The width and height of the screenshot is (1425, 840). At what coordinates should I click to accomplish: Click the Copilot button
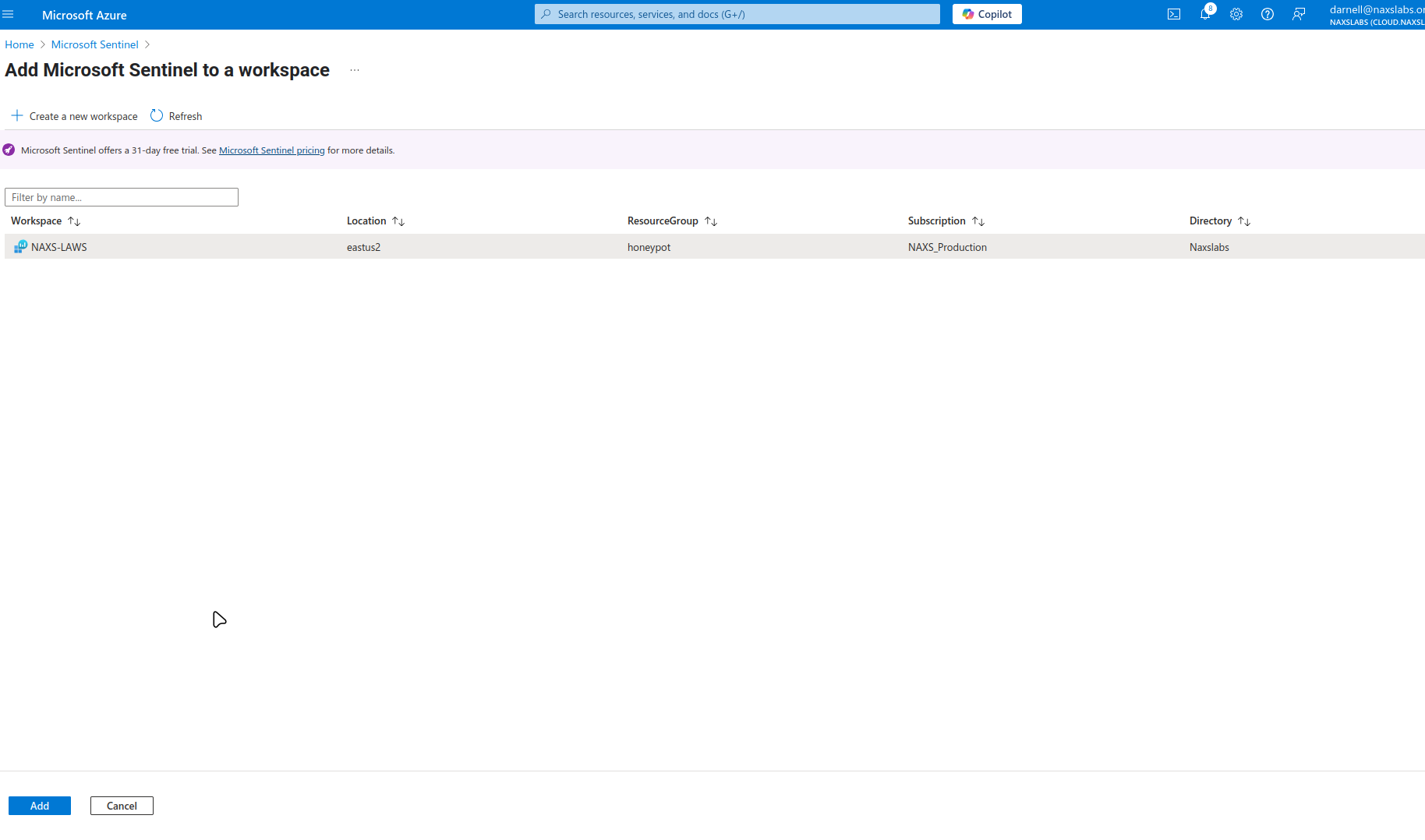pos(987,14)
